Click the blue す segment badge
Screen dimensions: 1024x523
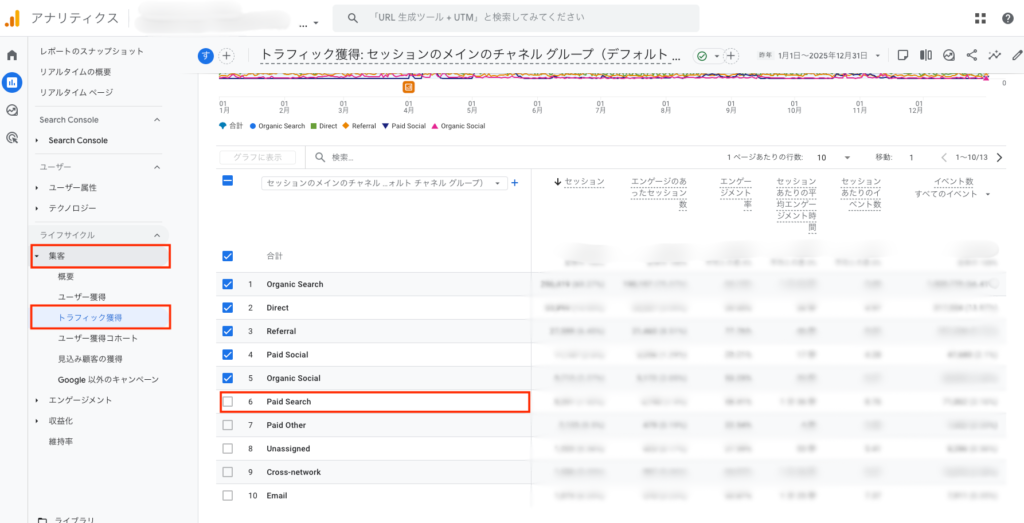(206, 56)
